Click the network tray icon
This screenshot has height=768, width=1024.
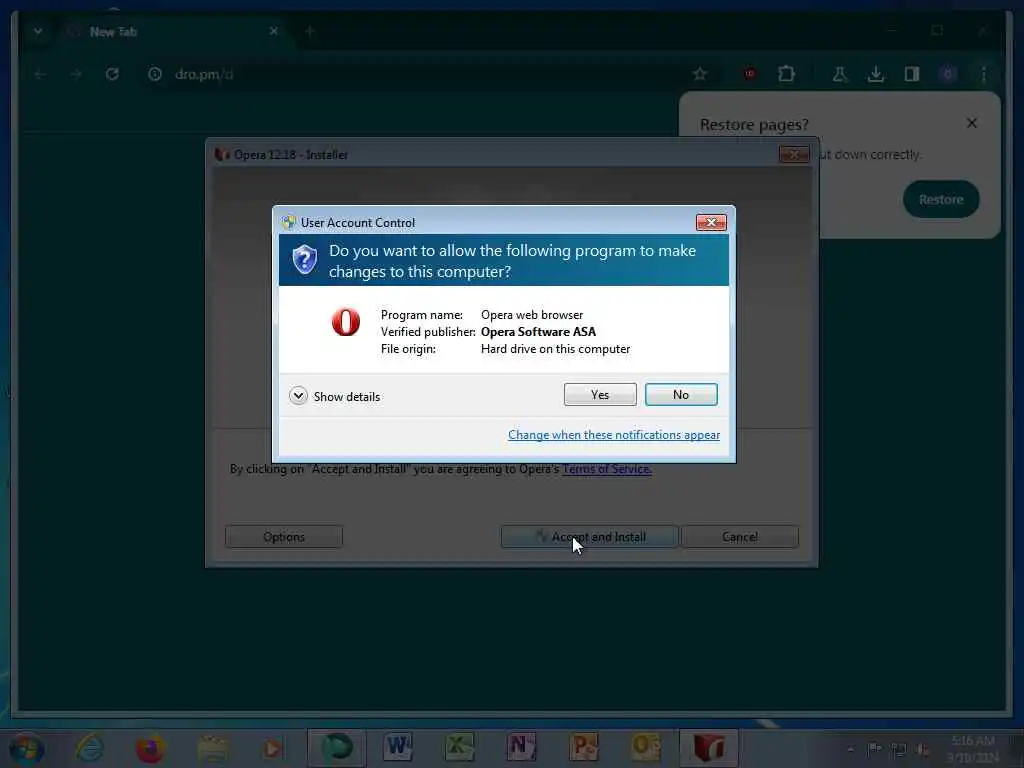tap(899, 749)
